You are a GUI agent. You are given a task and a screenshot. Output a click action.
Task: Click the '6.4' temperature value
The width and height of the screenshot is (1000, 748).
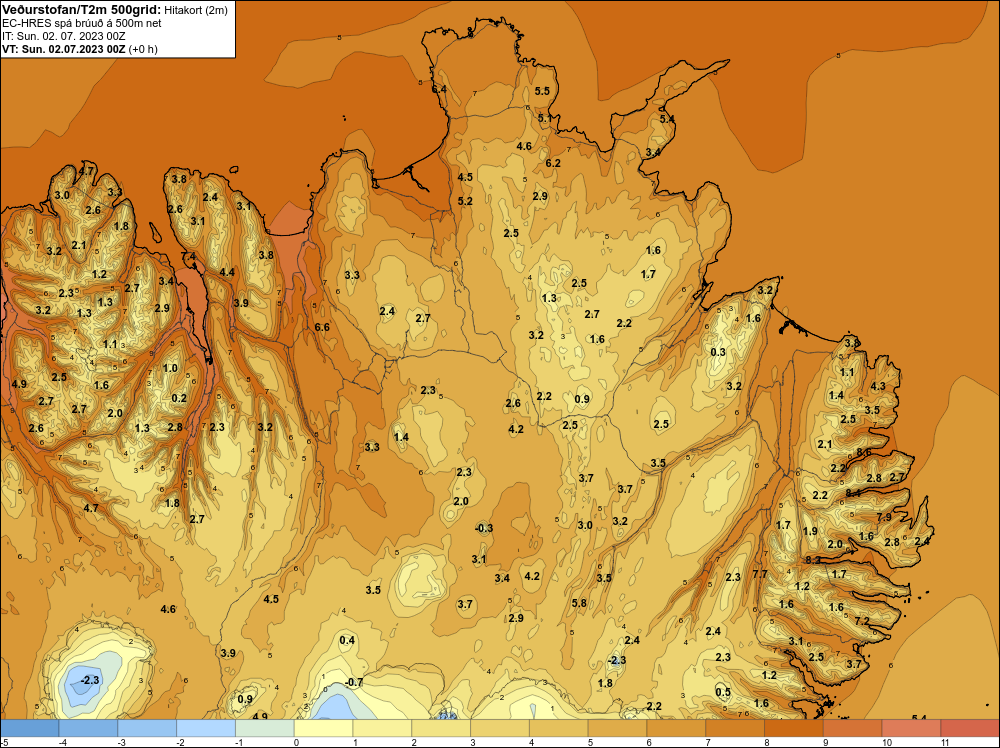439,89
